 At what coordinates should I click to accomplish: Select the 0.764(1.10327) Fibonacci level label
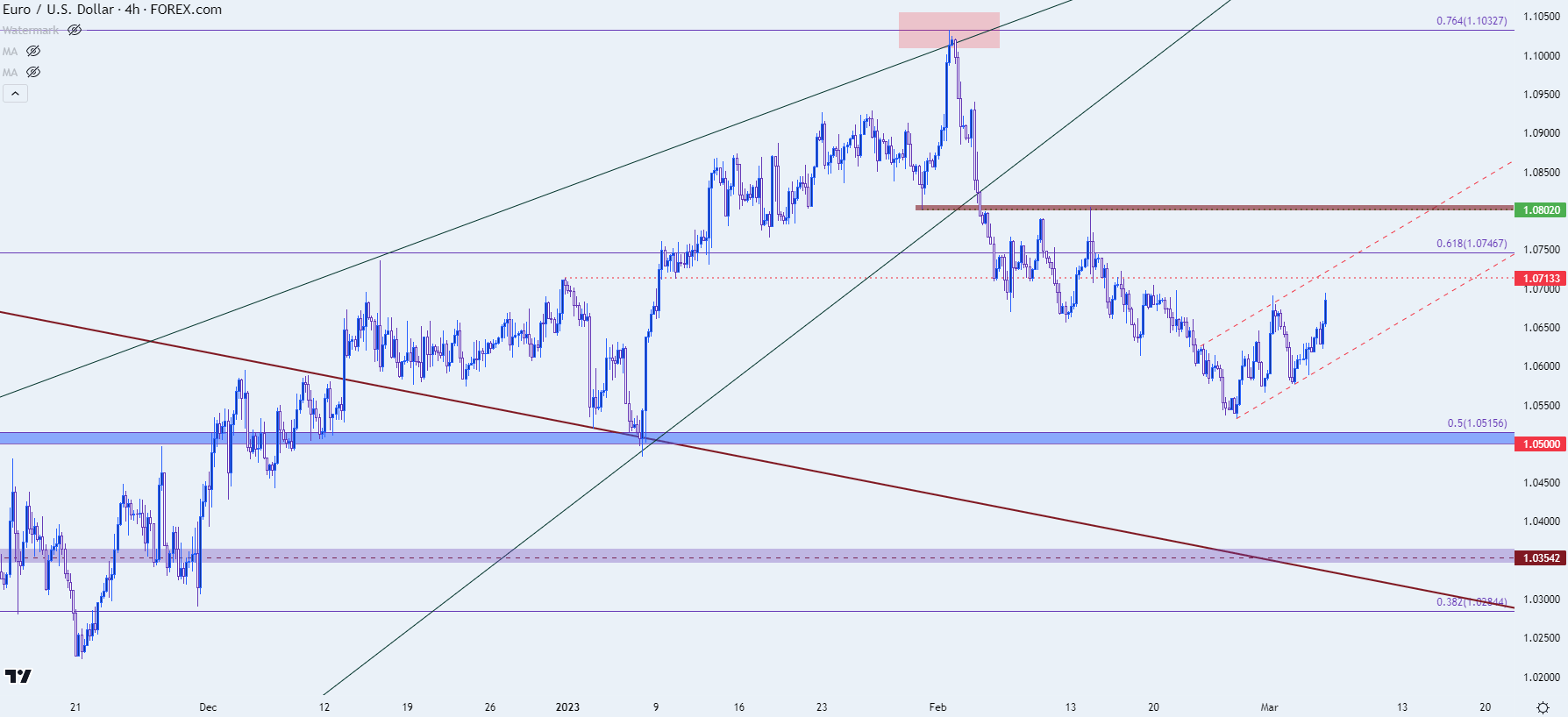coord(1472,21)
